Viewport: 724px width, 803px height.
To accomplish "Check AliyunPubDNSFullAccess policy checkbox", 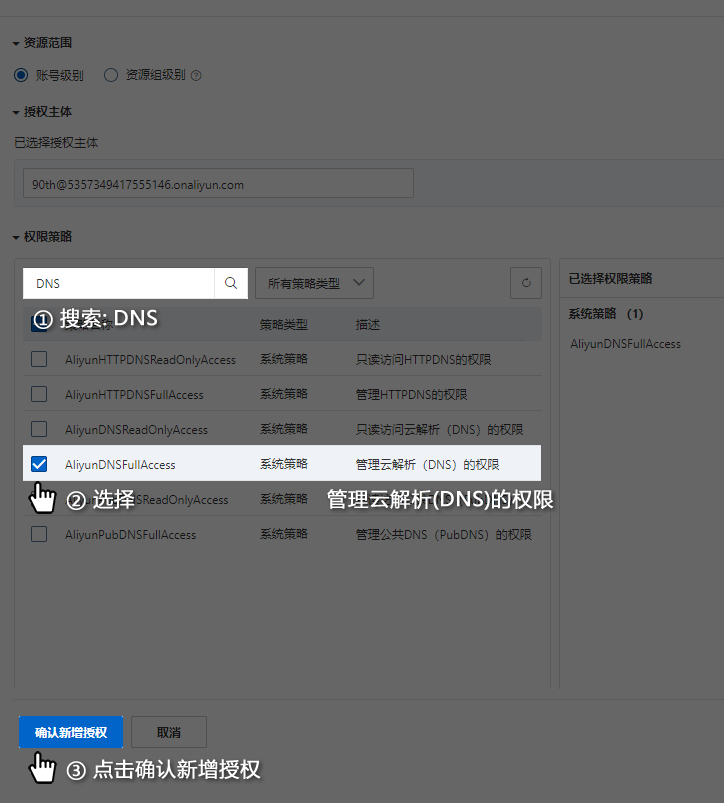I will (39, 534).
